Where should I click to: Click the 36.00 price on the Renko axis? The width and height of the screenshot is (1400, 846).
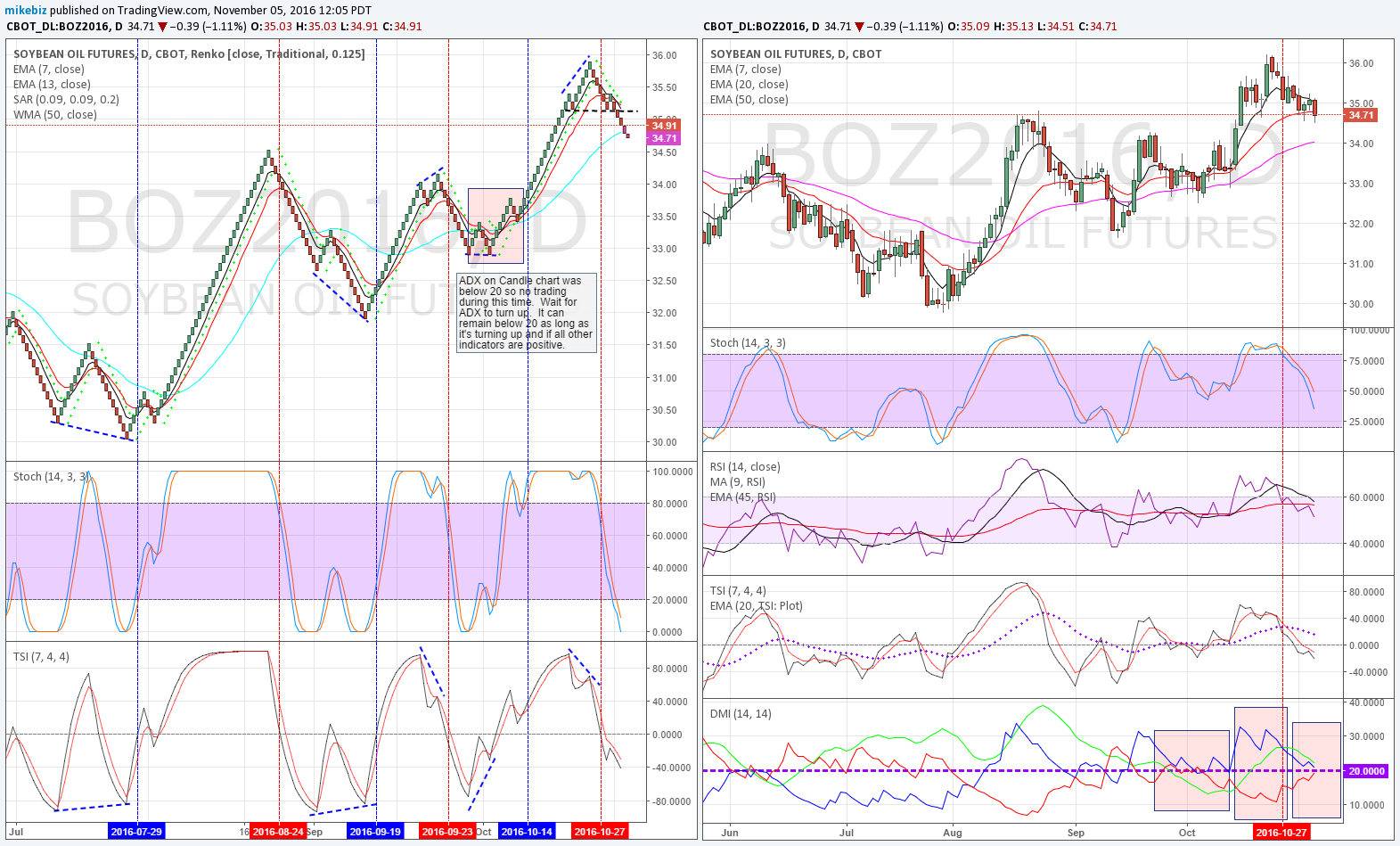(x=664, y=55)
